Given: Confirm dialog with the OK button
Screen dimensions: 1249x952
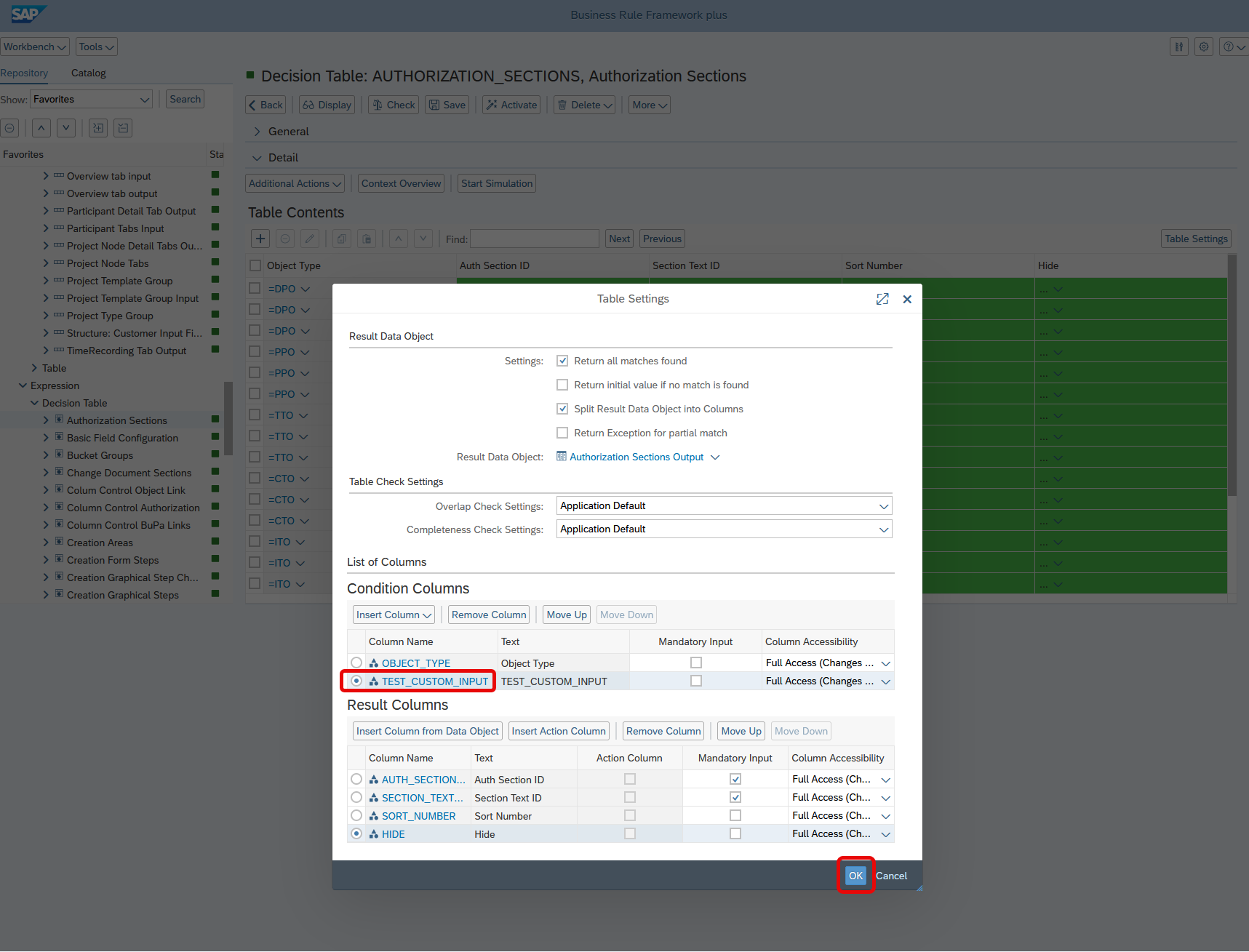Looking at the screenshot, I should [855, 876].
